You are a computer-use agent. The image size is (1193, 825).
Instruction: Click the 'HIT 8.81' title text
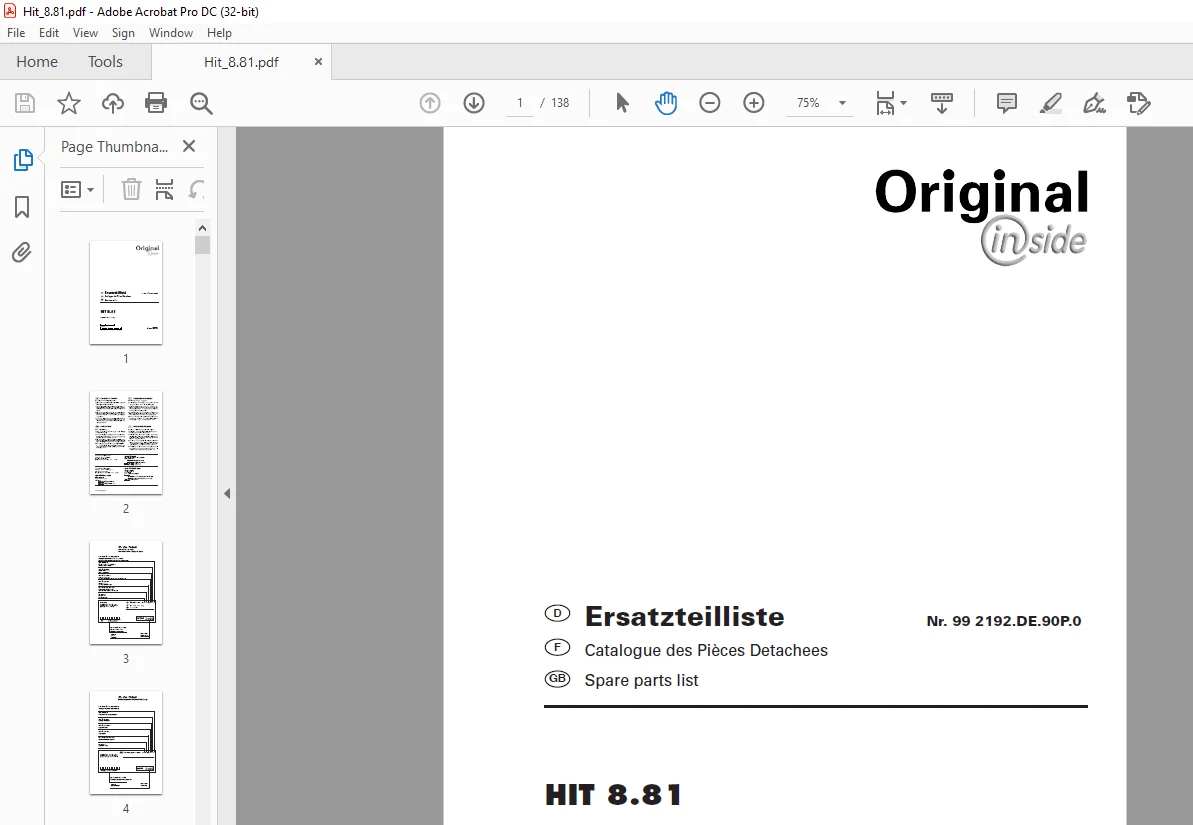(613, 795)
